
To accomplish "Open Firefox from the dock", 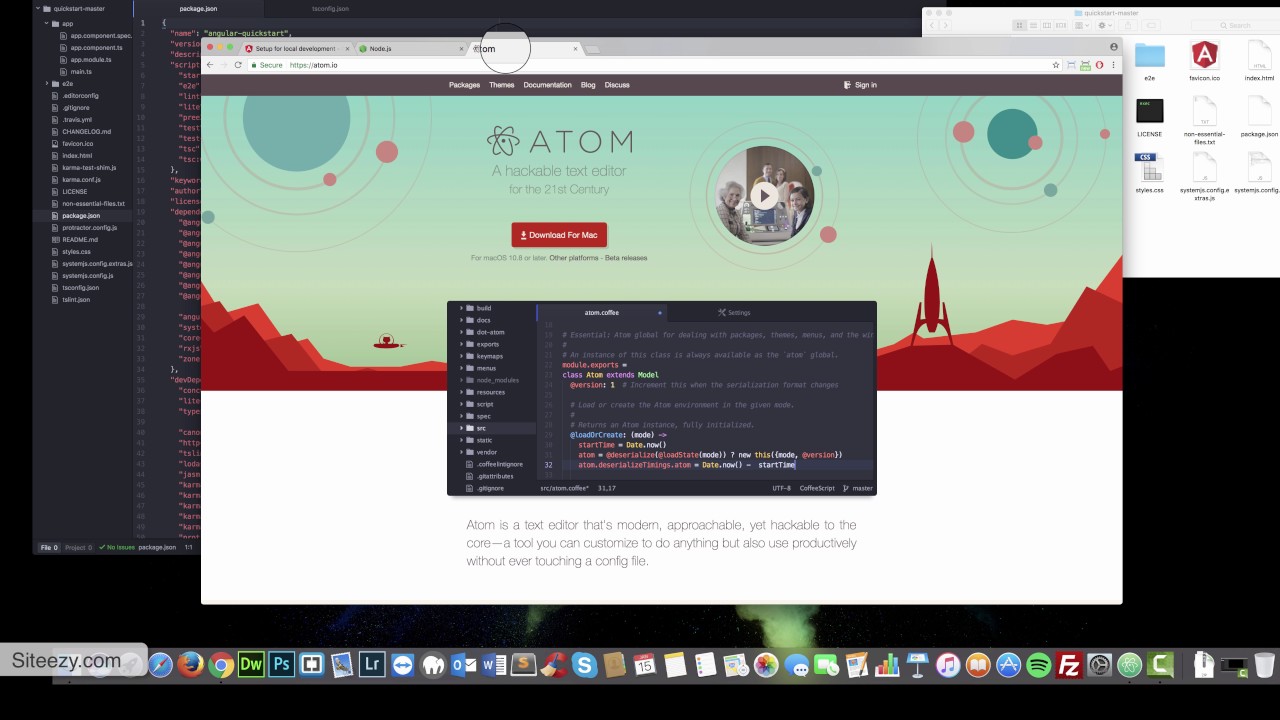I will point(190,664).
